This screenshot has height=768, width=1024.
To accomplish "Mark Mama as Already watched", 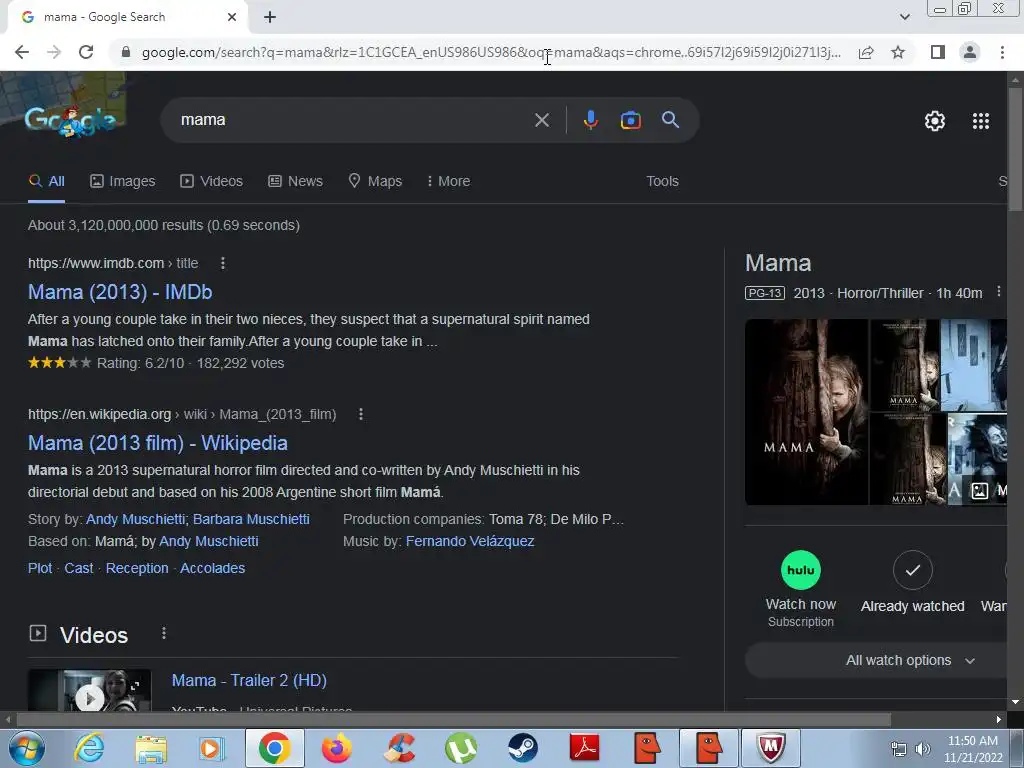I will (x=912, y=570).
